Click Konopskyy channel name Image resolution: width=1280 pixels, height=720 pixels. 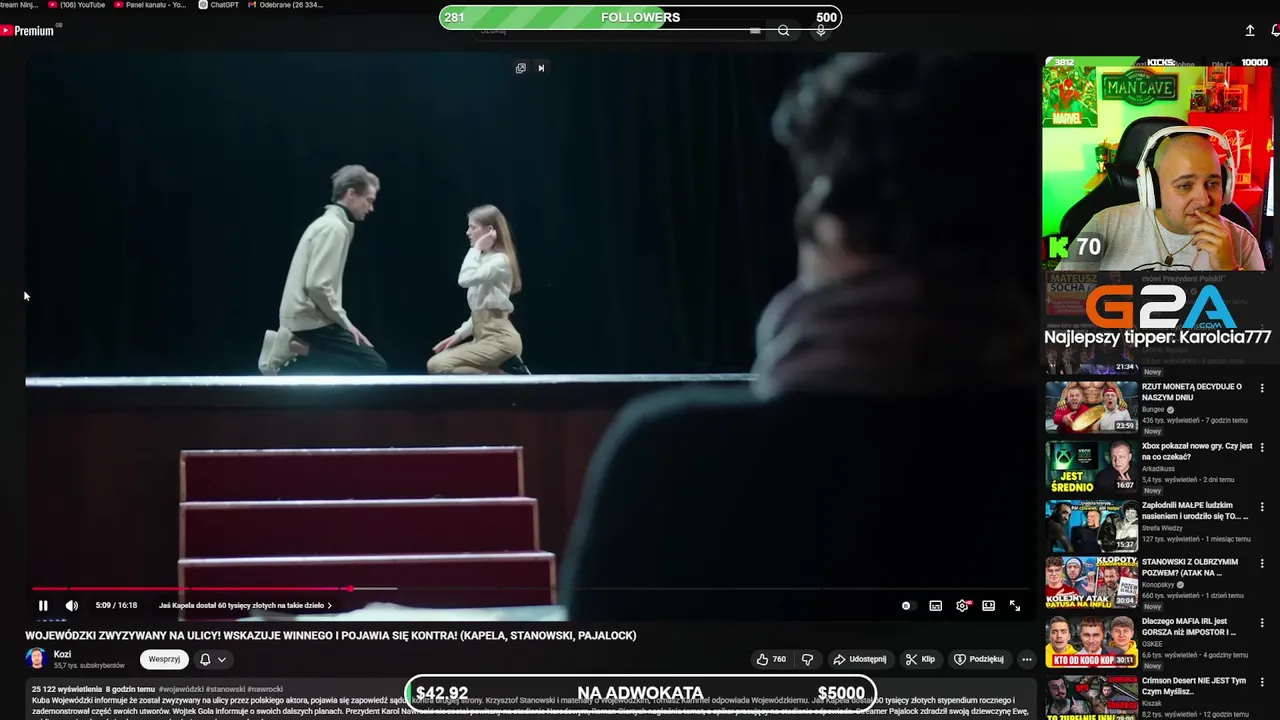[x=1158, y=585]
